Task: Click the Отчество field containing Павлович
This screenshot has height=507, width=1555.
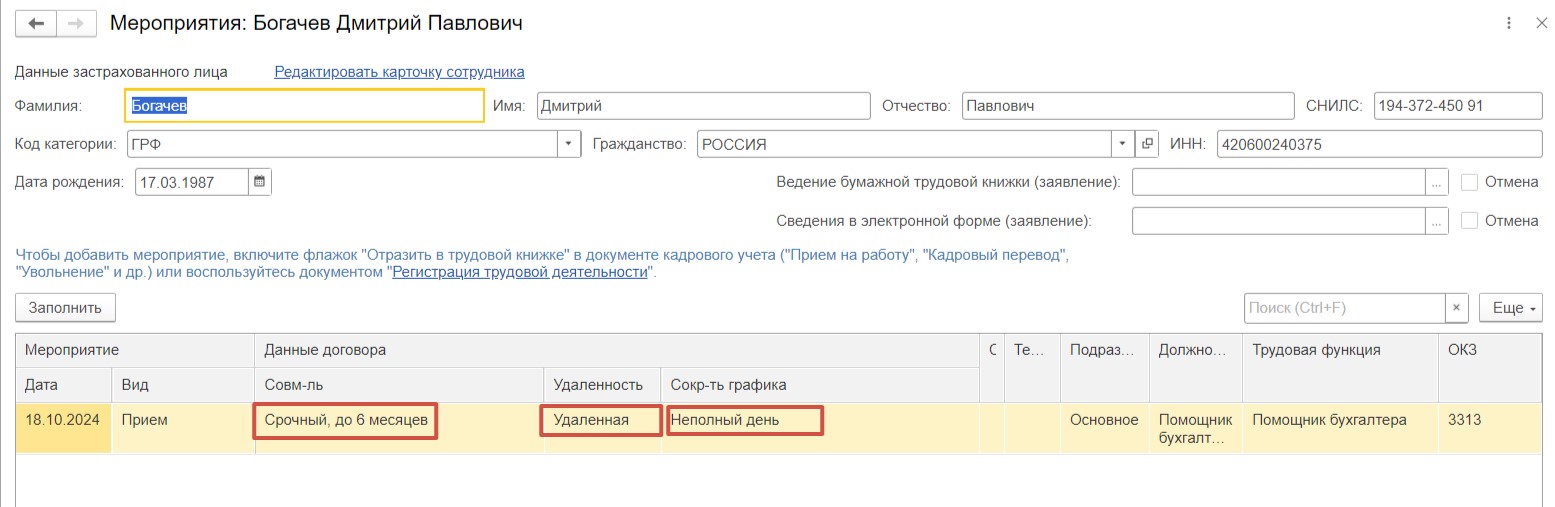Action: click(1128, 106)
